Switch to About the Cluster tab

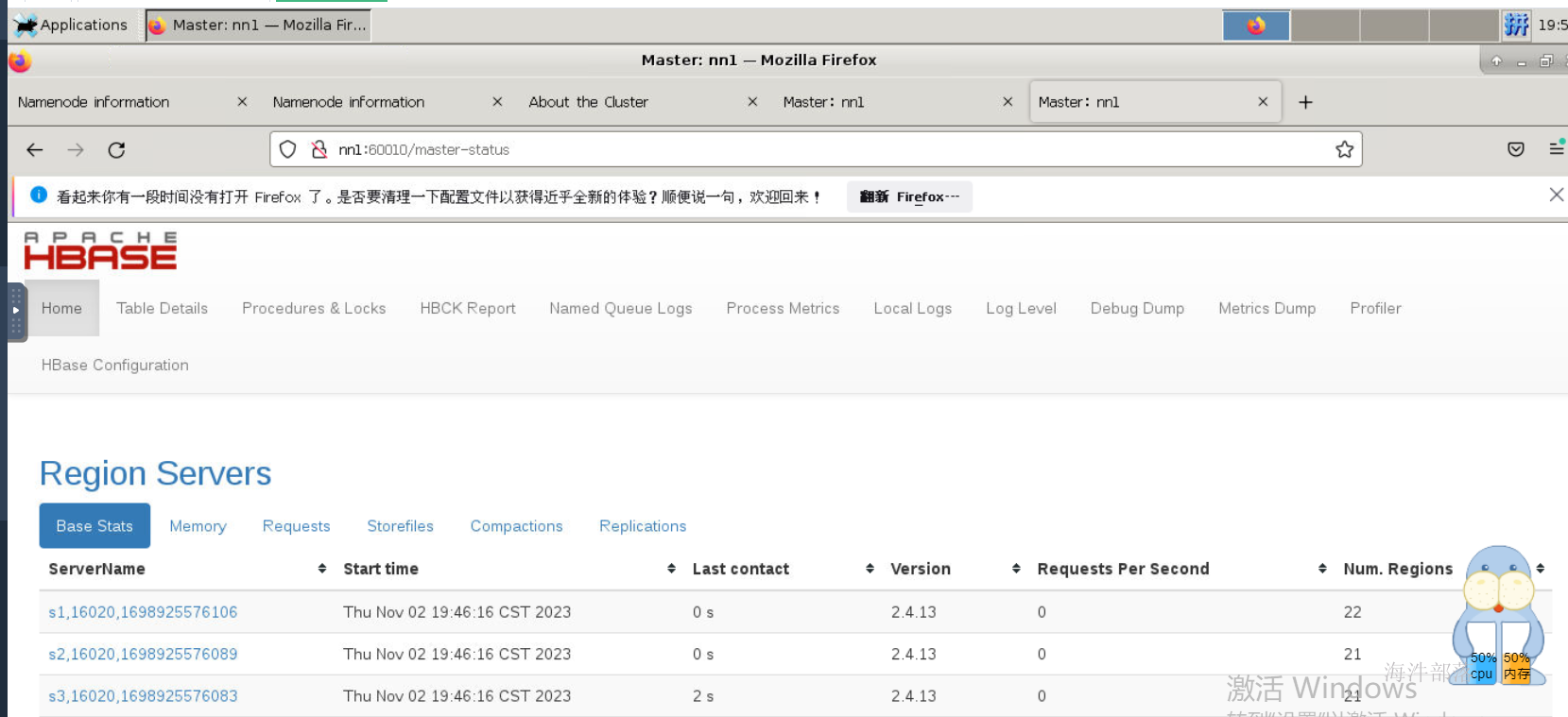pyautogui.click(x=588, y=102)
